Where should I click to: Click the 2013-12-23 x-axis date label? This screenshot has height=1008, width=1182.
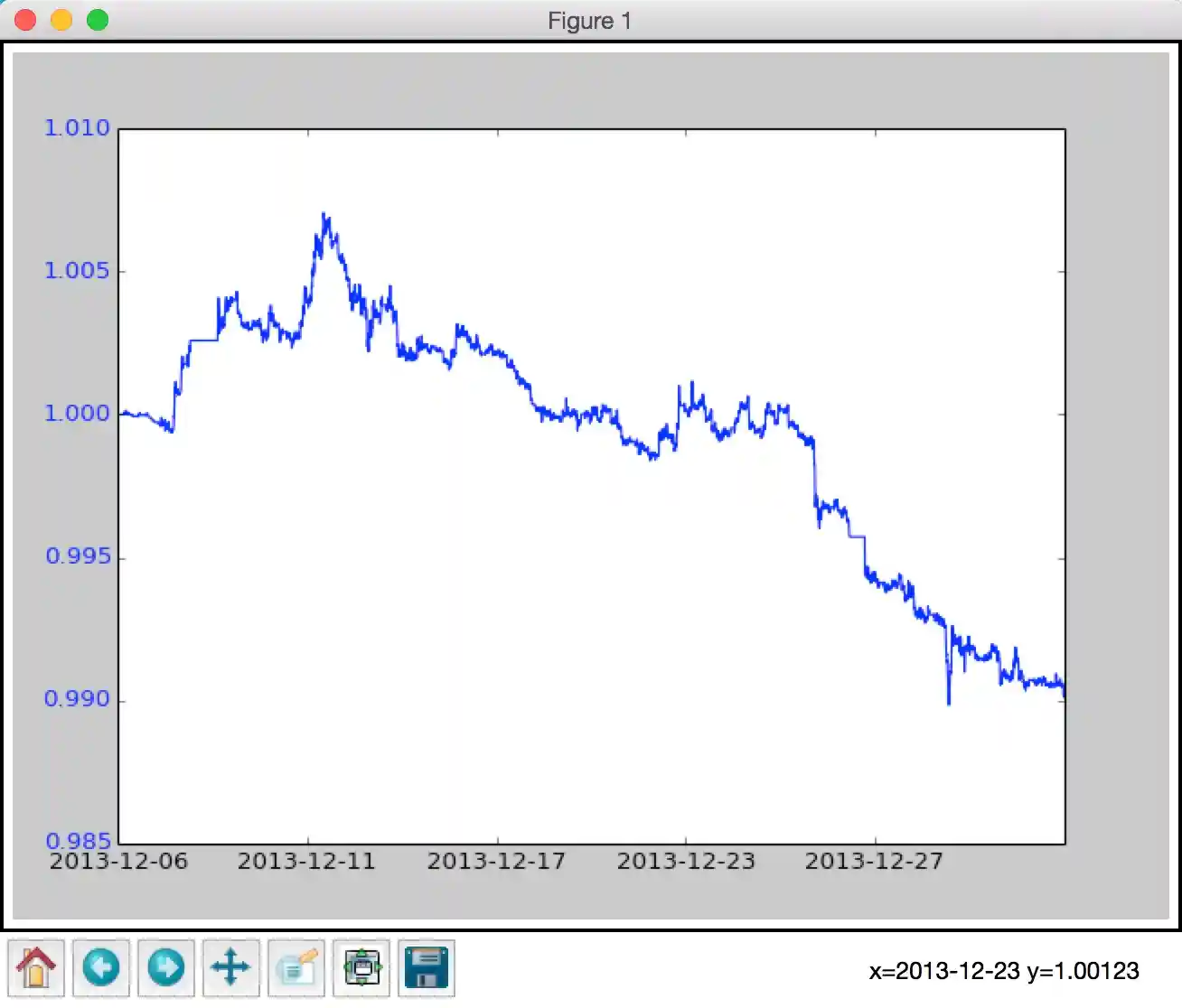(686, 862)
